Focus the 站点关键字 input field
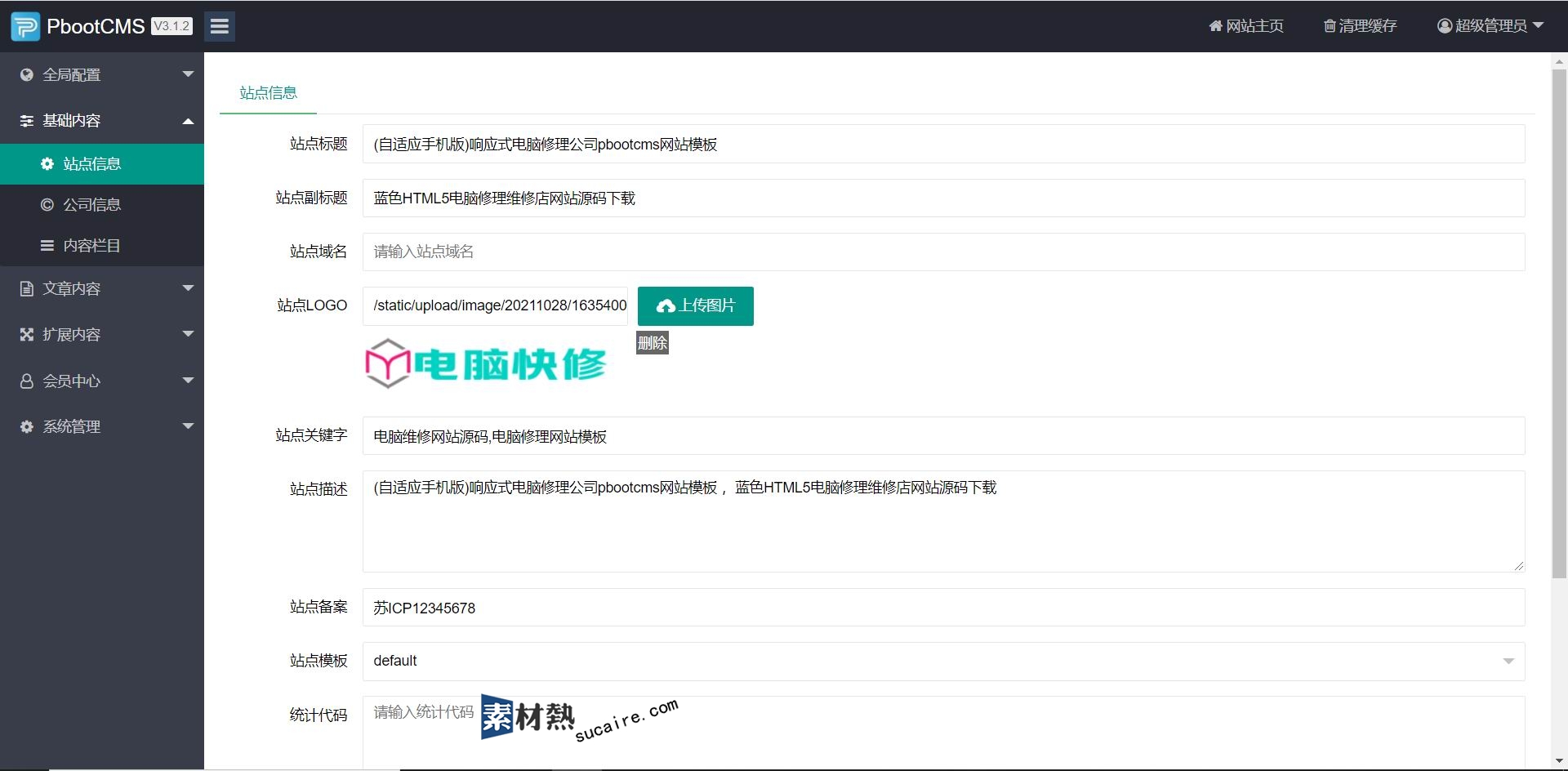This screenshot has height=771, width=1568. [x=943, y=436]
